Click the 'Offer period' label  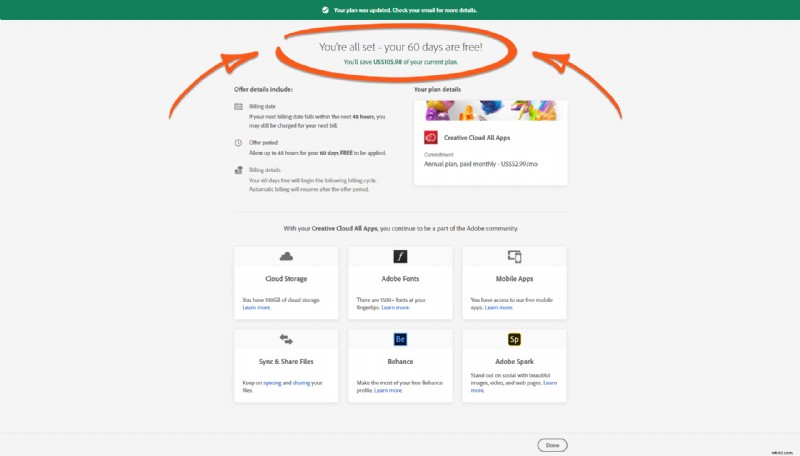263,143
